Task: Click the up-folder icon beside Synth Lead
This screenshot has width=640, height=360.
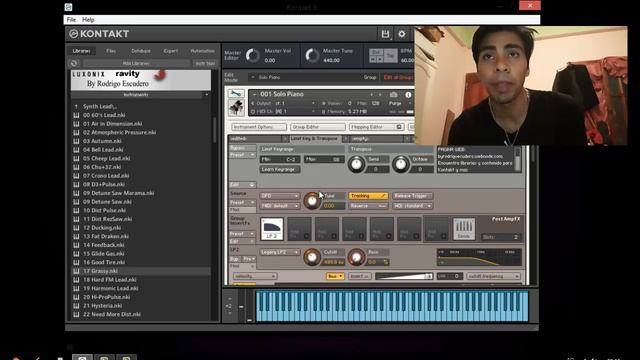Action: [x=76, y=107]
